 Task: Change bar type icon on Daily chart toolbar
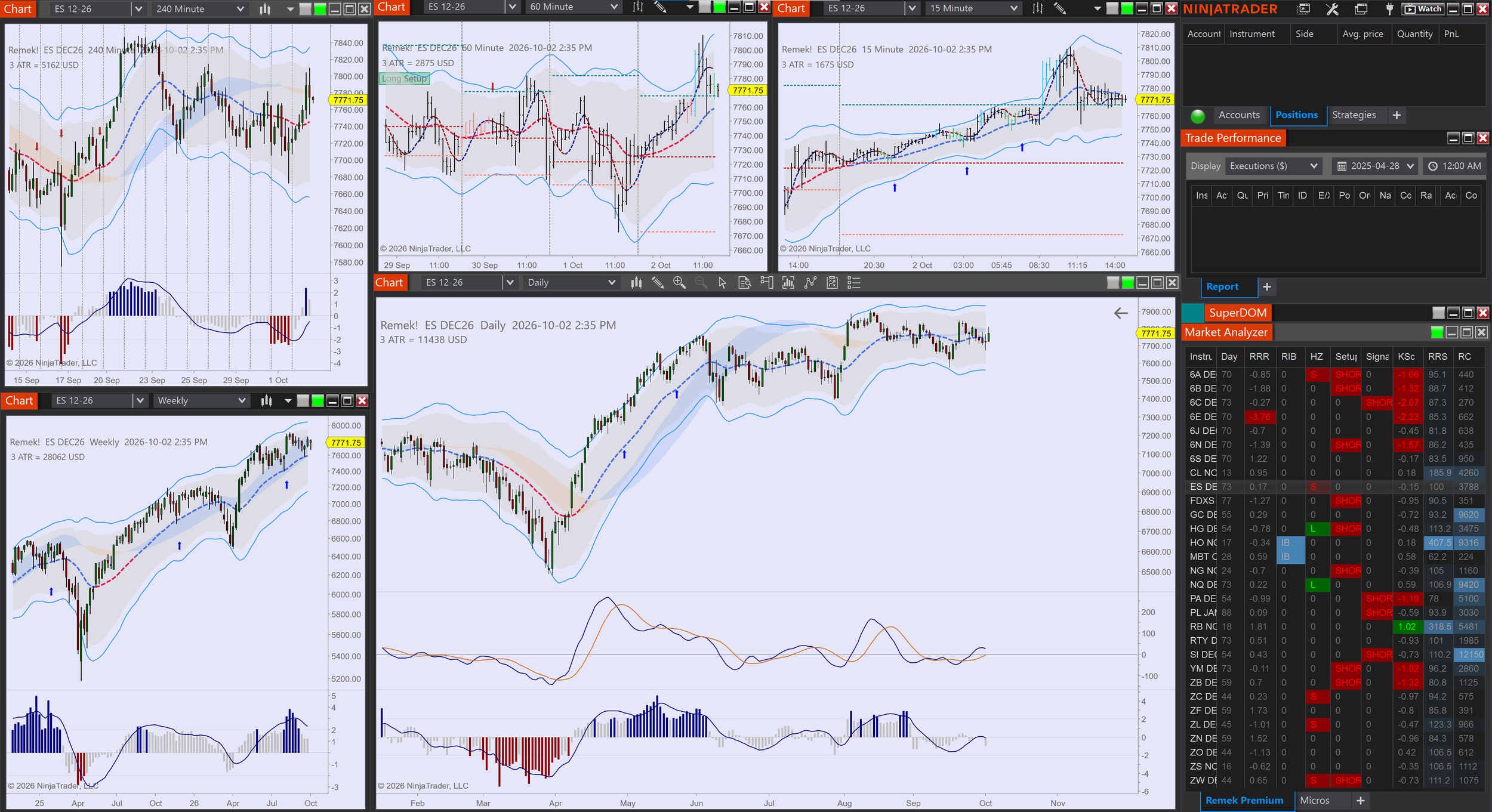point(636,283)
